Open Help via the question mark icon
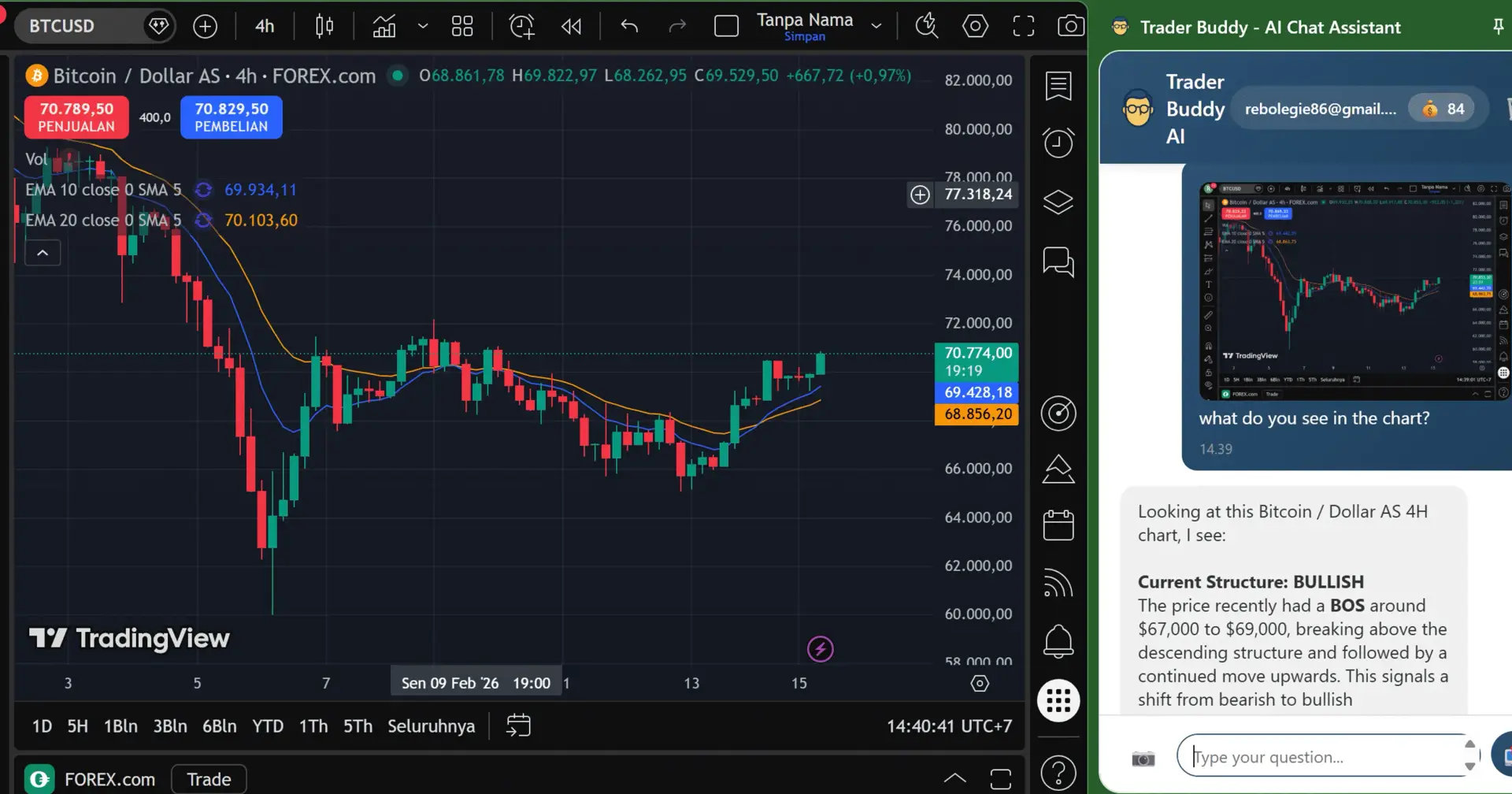The height and width of the screenshot is (794, 1512). tap(1059, 773)
